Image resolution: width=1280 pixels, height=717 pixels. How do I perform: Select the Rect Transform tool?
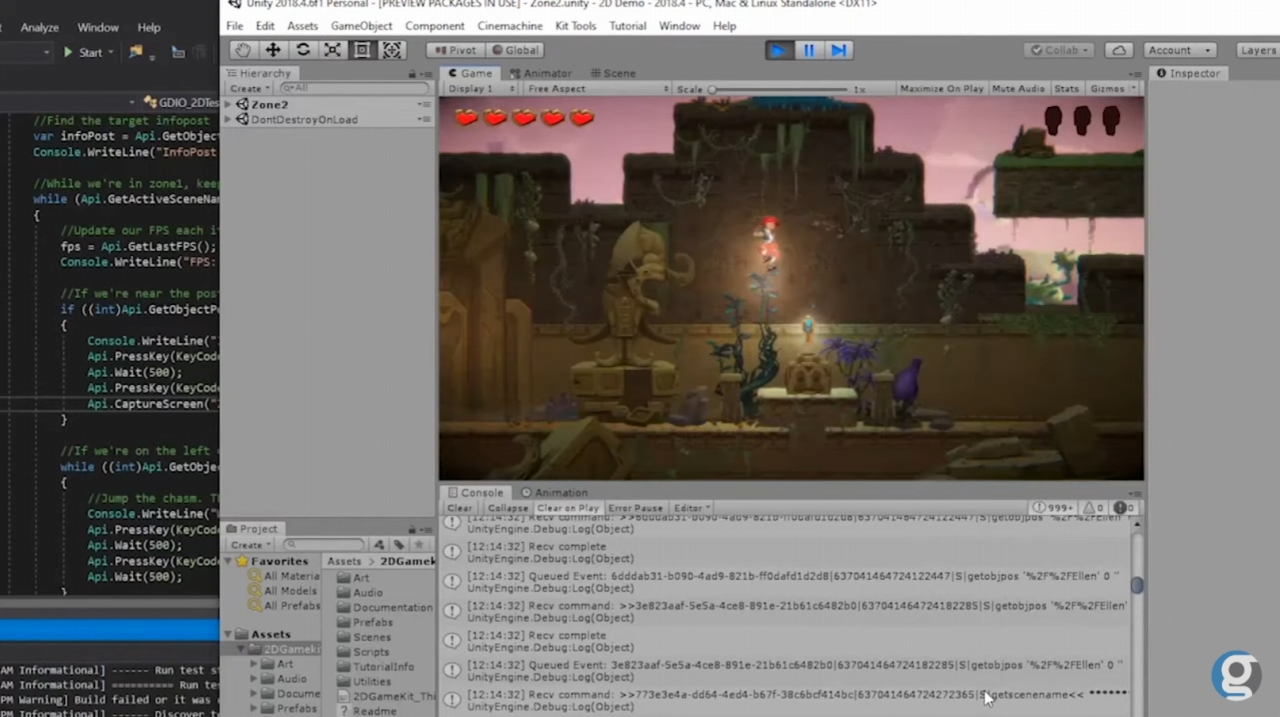click(x=362, y=50)
